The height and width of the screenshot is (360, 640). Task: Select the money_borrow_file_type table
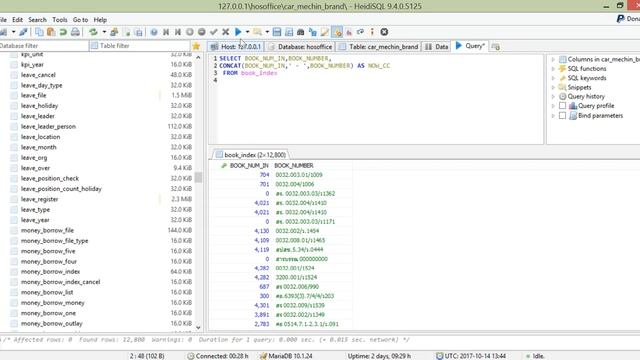54,241
